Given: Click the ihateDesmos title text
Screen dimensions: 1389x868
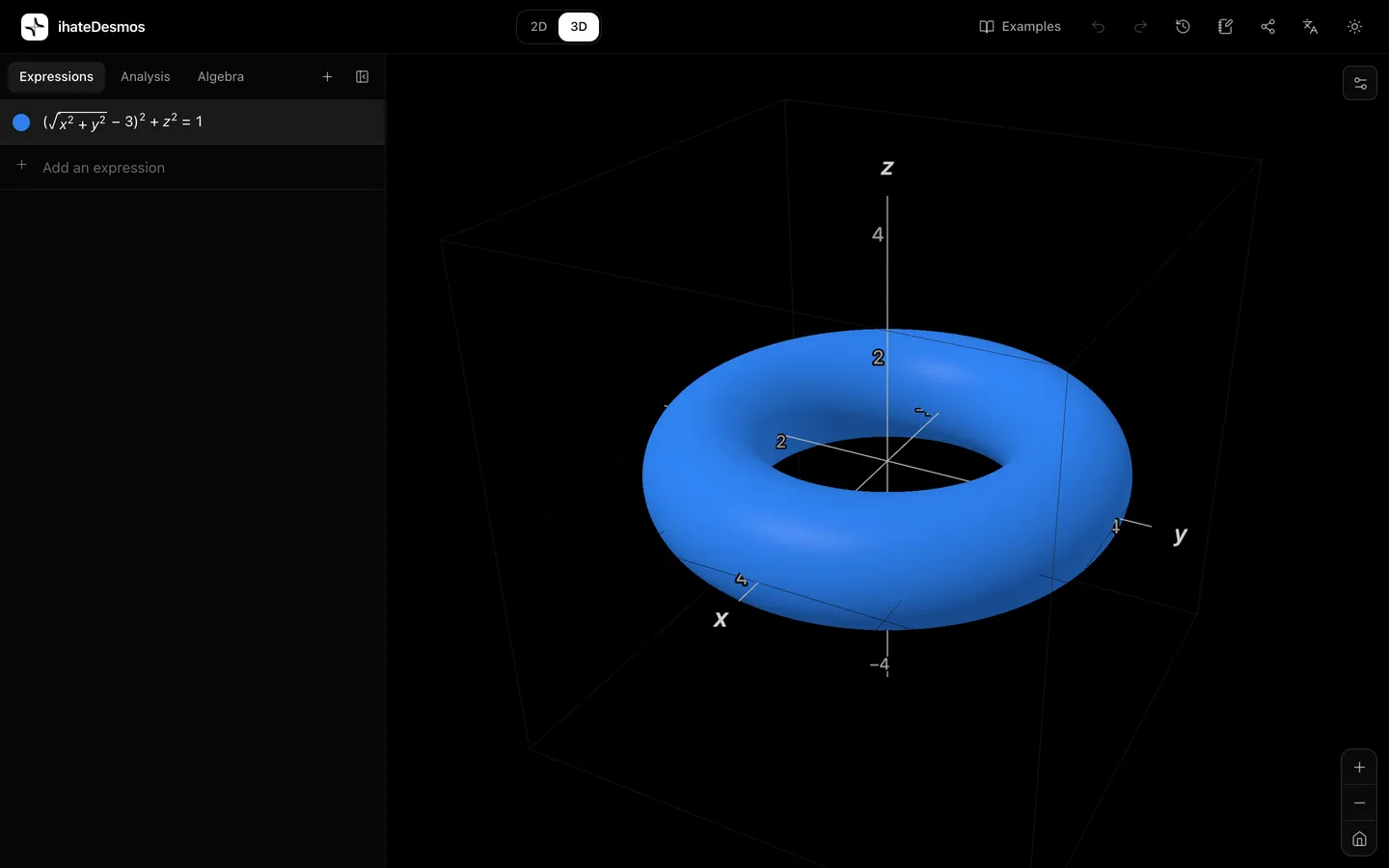Looking at the screenshot, I should 101,27.
